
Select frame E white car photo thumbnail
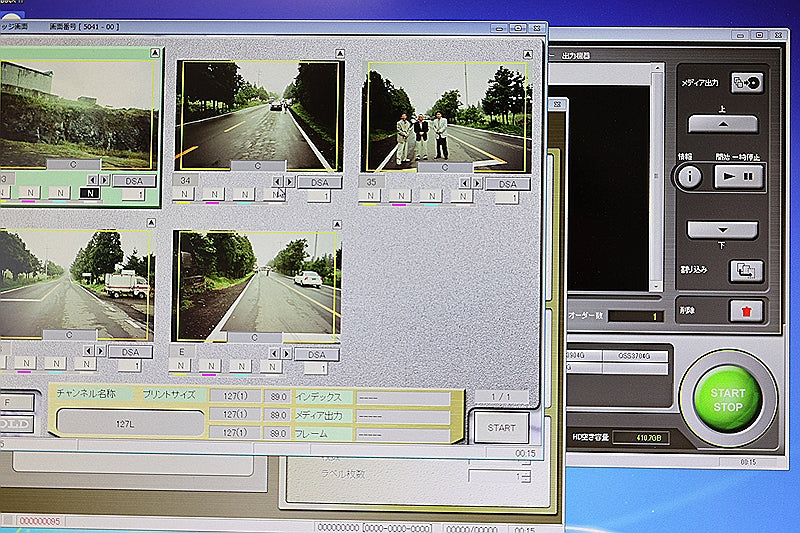(x=257, y=286)
